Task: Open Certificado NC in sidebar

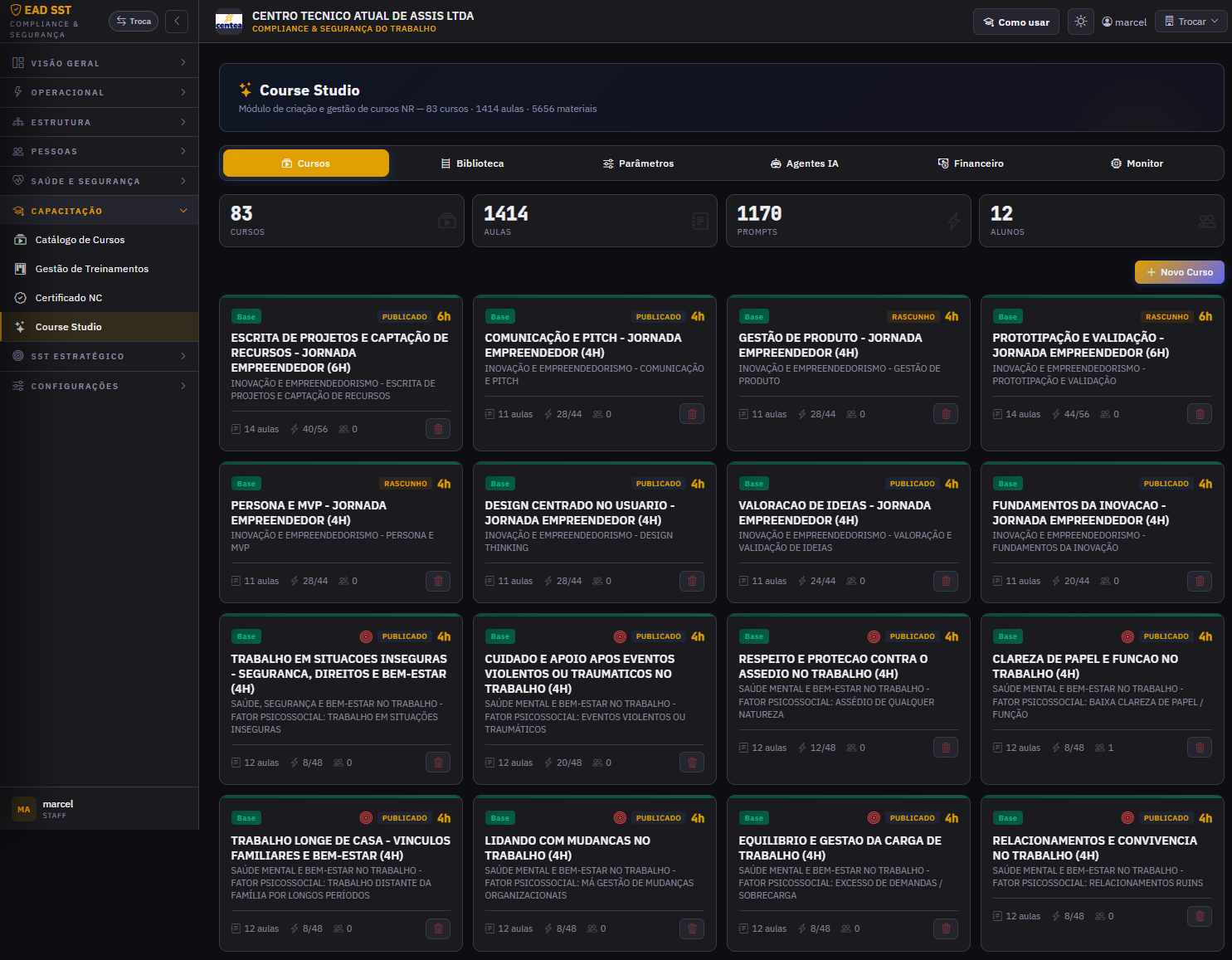Action: [x=99, y=298]
